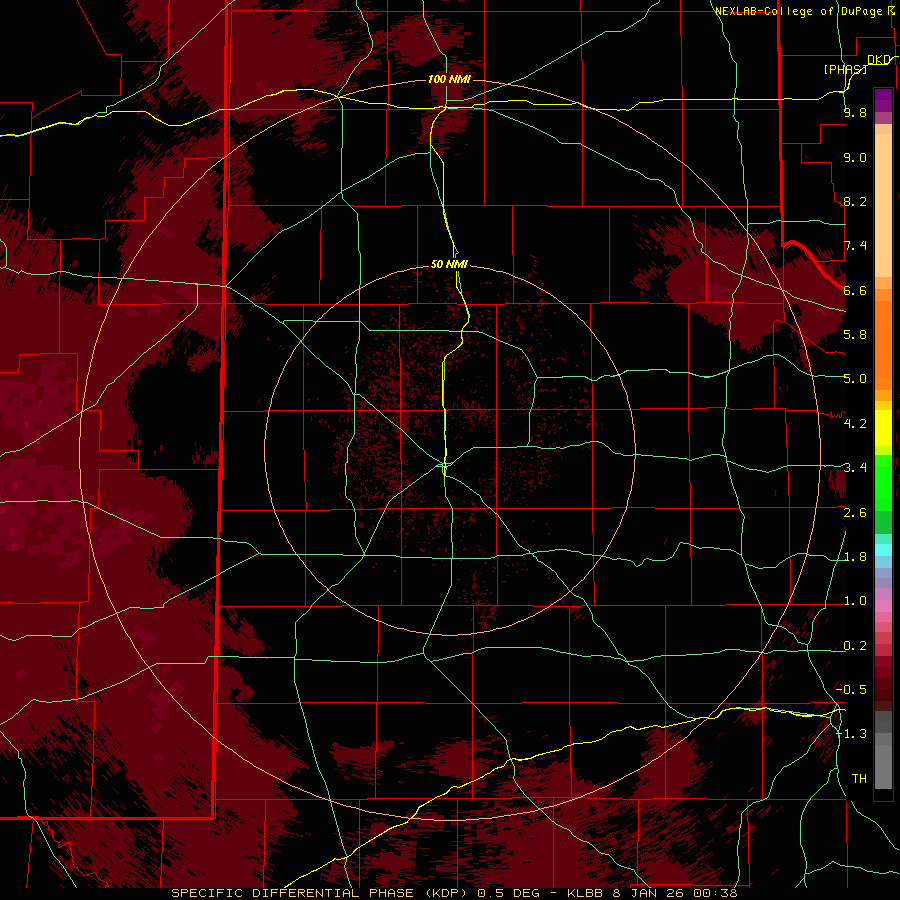
Task: Pick the peach segment of the color bar
Action: [883, 207]
